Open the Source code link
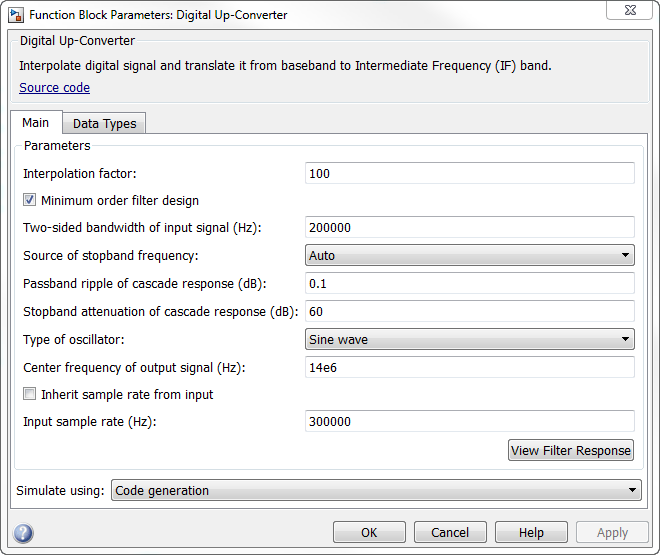 tap(54, 88)
